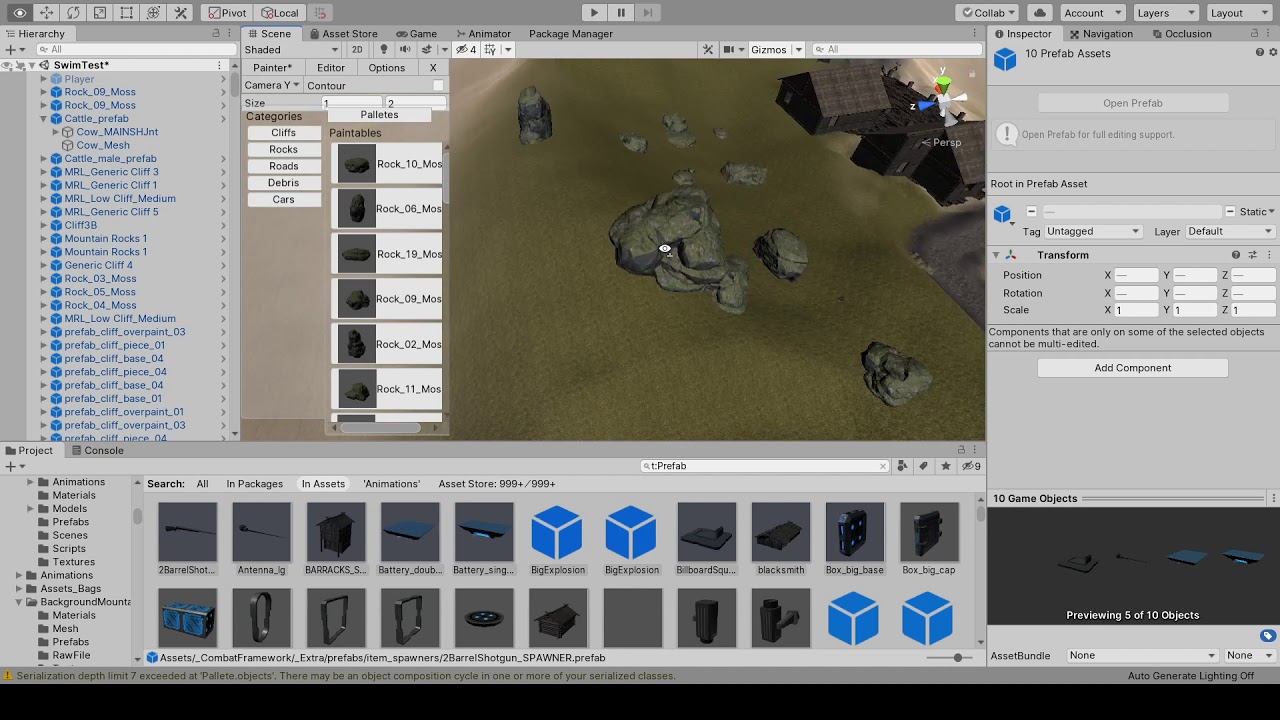Screen dimensions: 1280x720
Task: Toggle Static checkbox in Inspector
Action: 1231,212
